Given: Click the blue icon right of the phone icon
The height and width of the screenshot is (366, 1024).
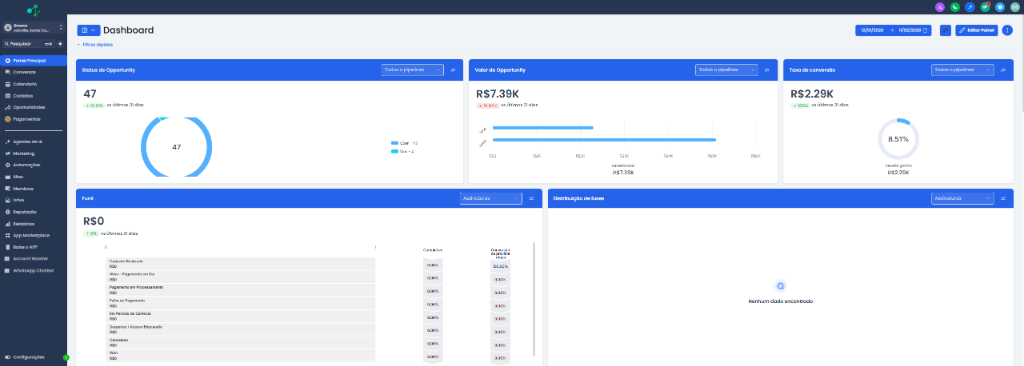Looking at the screenshot, I should 970,7.
